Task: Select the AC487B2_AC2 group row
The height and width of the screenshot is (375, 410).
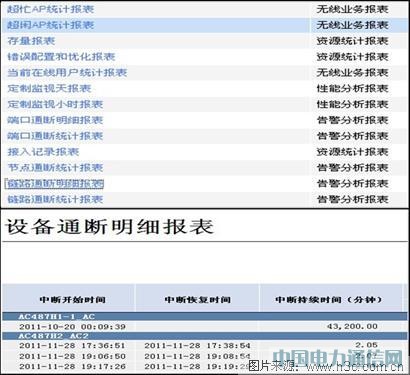Action: pos(205,336)
